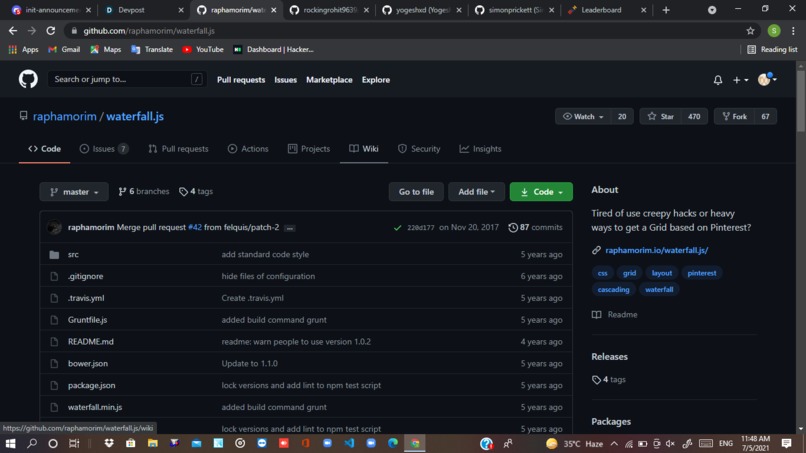806x453 pixels.
Task: Click the search or jump to field
Action: [127, 79]
